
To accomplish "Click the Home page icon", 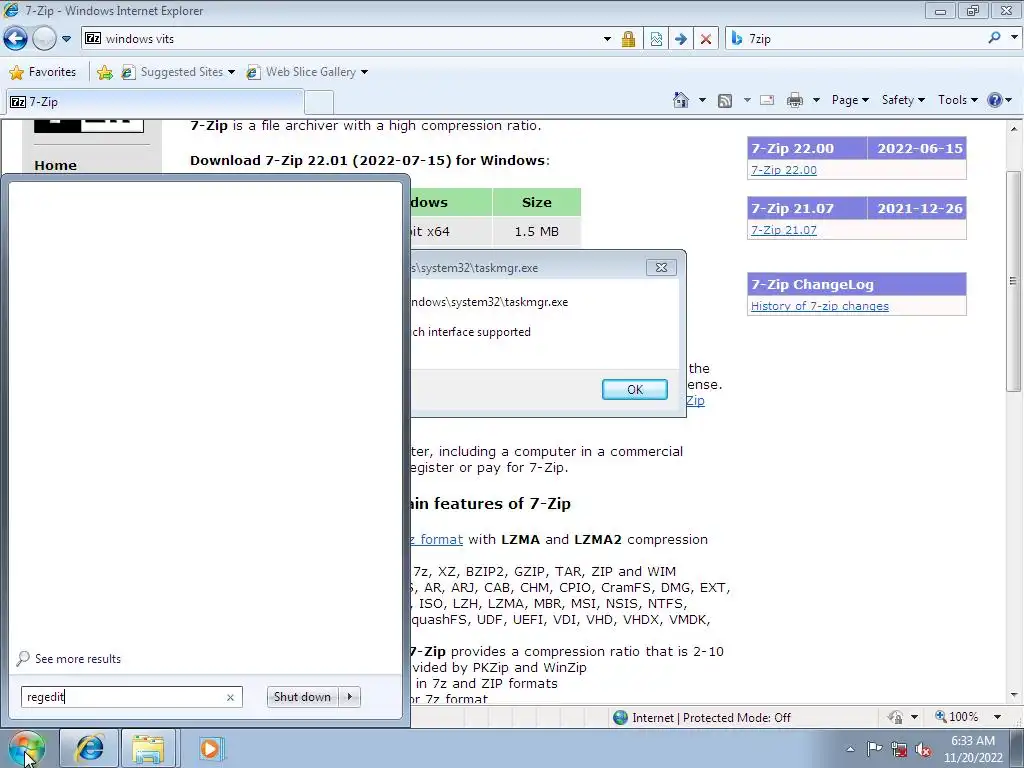I will coord(680,100).
